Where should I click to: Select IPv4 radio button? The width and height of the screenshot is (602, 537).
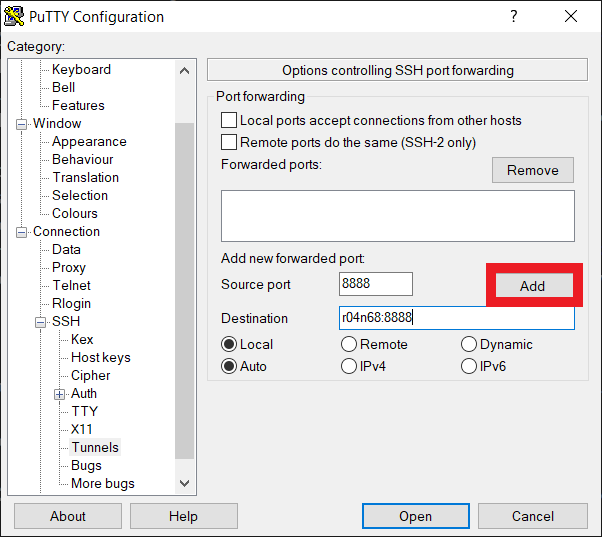click(x=349, y=366)
